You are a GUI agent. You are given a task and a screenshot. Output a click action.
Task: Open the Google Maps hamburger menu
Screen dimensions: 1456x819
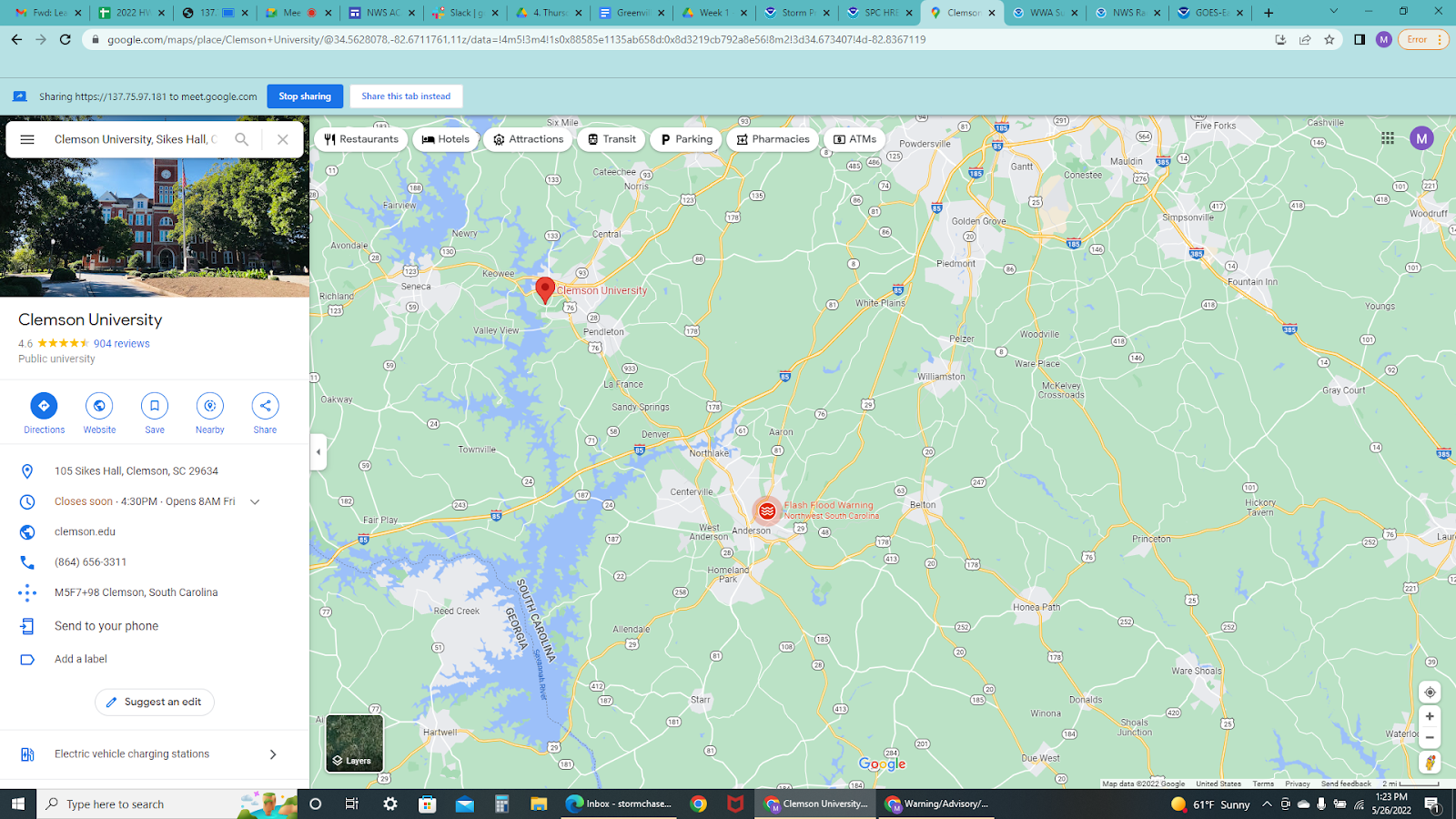(27, 139)
